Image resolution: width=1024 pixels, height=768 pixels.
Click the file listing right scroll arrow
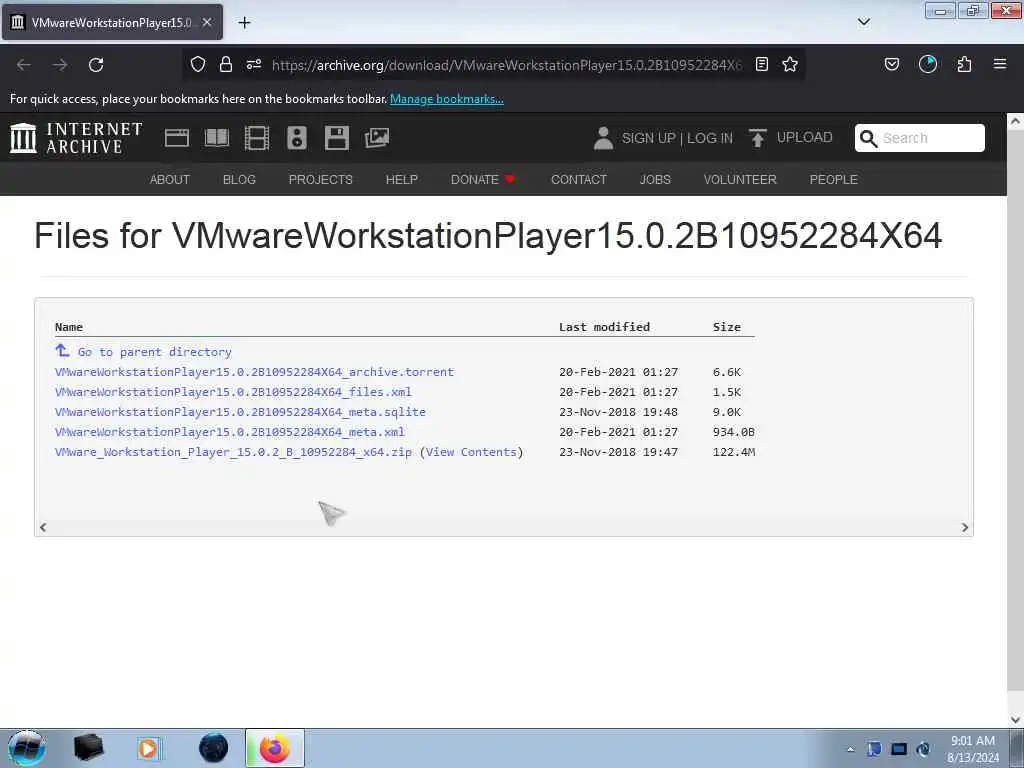(965, 527)
